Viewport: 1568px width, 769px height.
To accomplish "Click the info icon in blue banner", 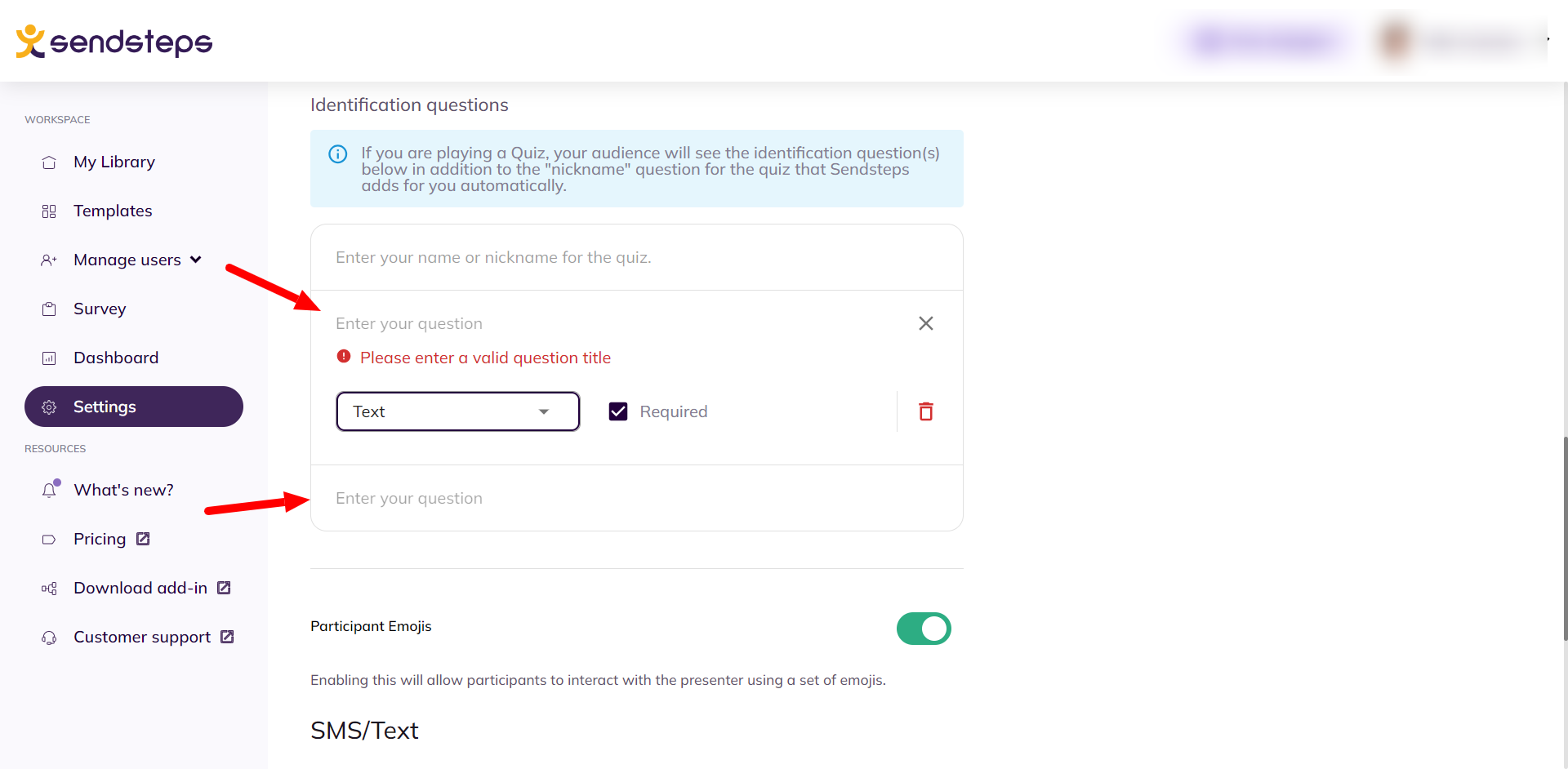I will [337, 153].
